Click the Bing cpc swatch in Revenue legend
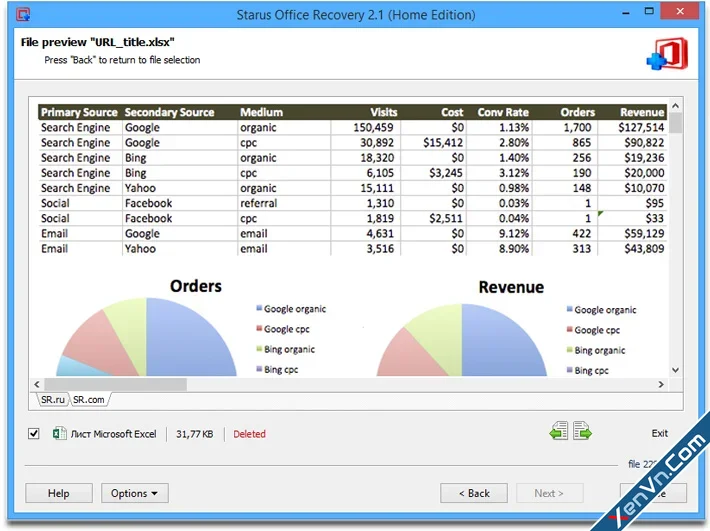The width and height of the screenshot is (710, 531). (x=570, y=370)
